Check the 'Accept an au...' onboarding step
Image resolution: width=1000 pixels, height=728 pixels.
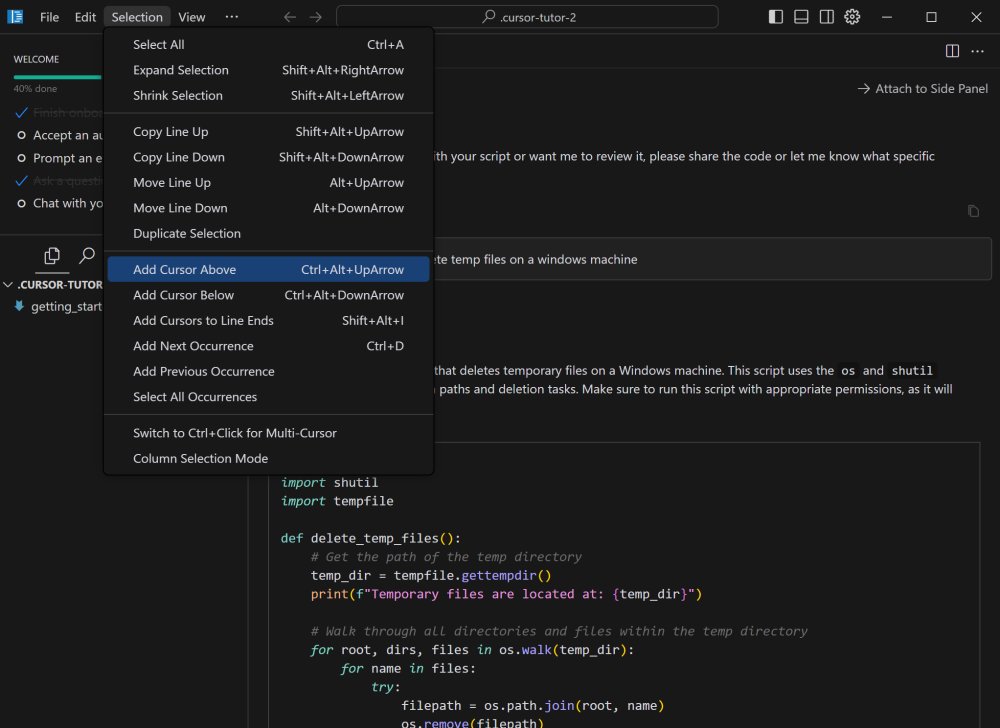(x=22, y=135)
